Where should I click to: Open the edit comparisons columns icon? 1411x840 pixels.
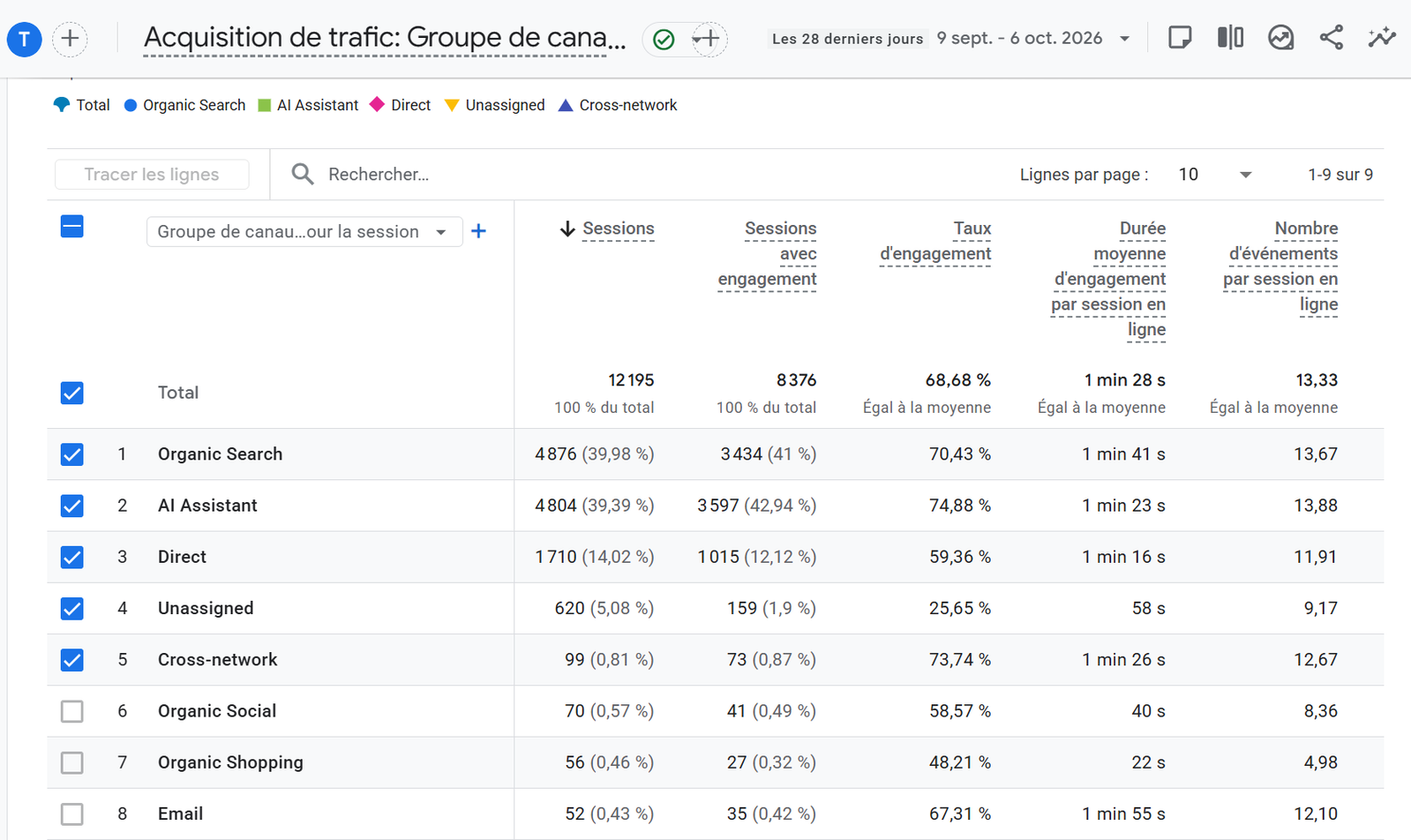click(x=1230, y=38)
